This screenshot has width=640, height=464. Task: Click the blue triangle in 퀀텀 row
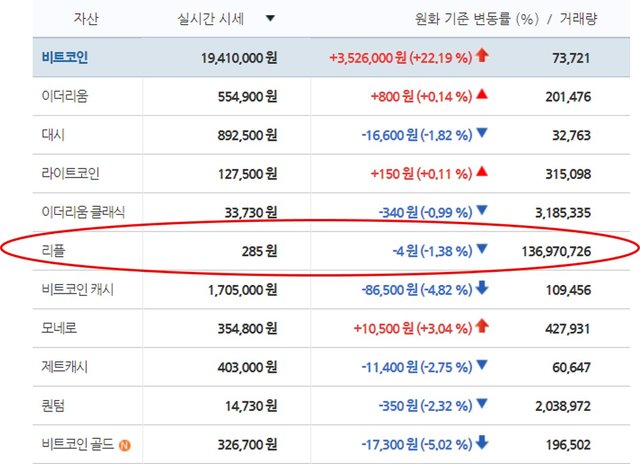(x=482, y=404)
